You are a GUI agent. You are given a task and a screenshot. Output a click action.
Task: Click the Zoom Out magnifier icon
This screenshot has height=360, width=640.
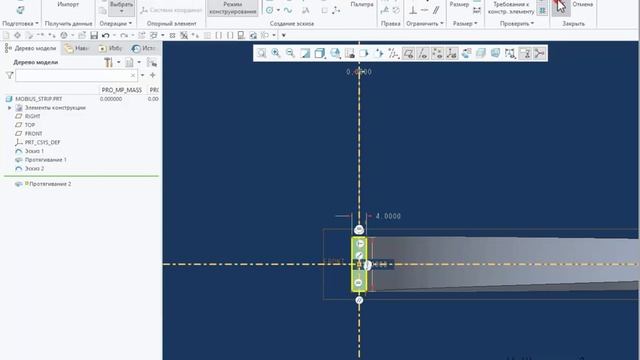point(290,53)
